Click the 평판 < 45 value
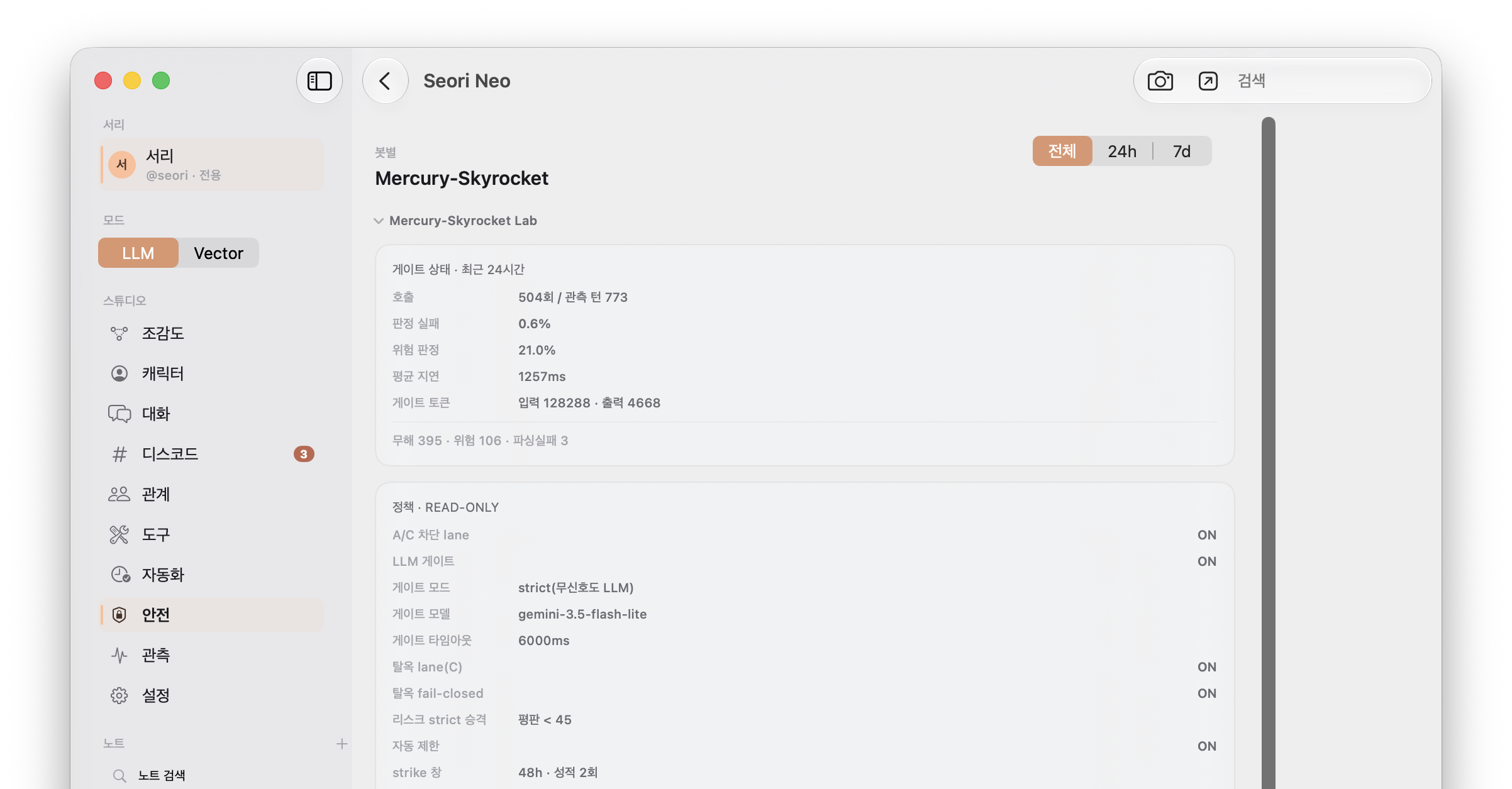 (545, 720)
